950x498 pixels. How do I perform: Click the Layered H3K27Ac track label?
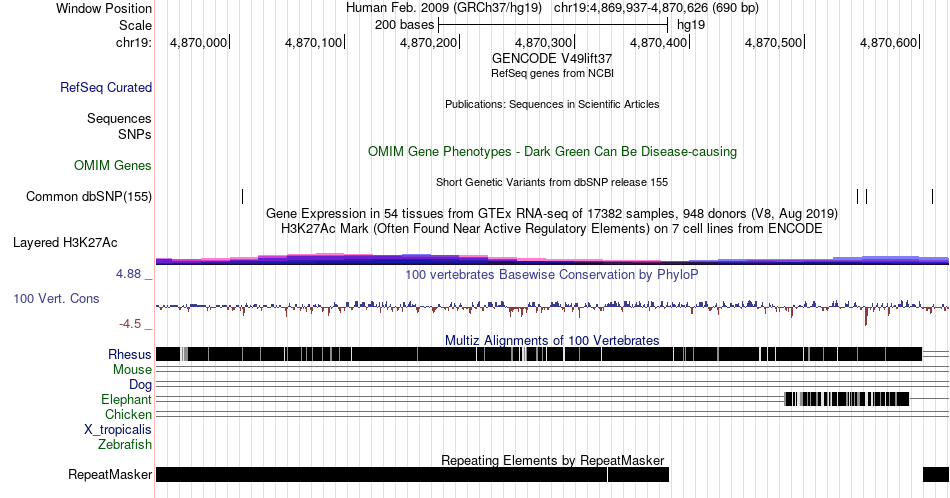(x=65, y=242)
